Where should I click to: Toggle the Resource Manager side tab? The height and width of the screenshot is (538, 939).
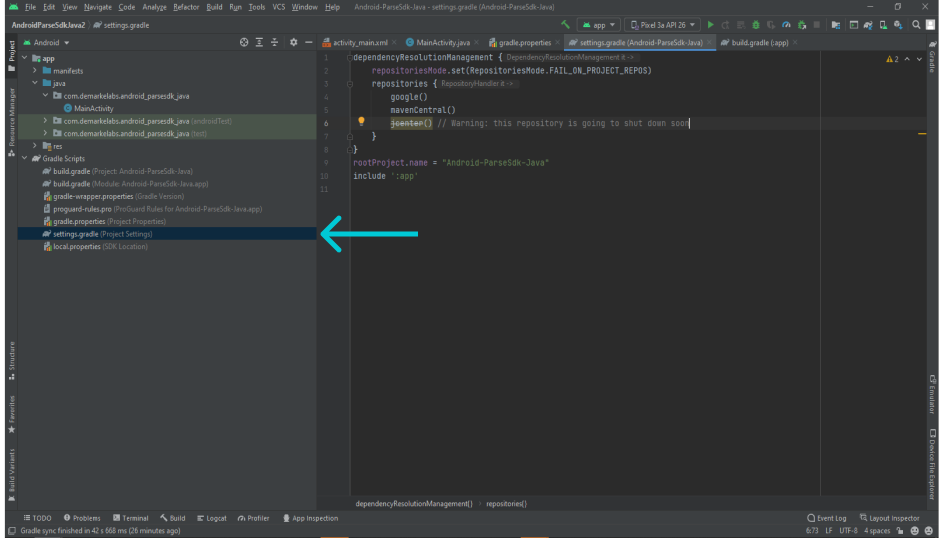[x=11, y=122]
